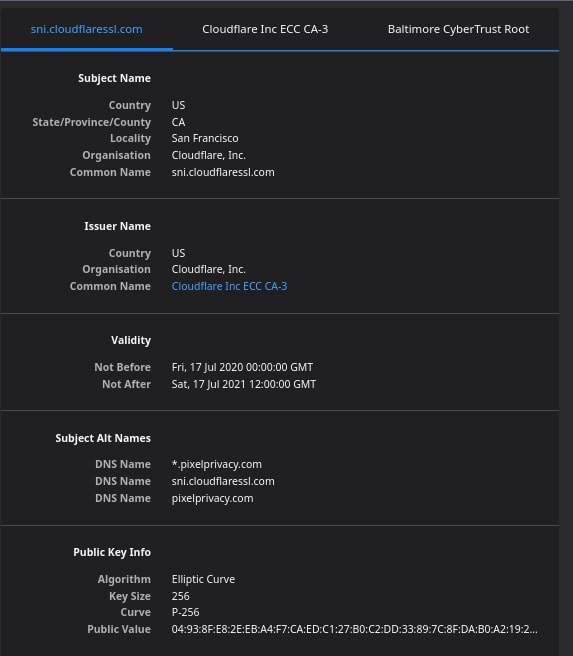Click the Issuer Name section heading

click(x=117, y=226)
